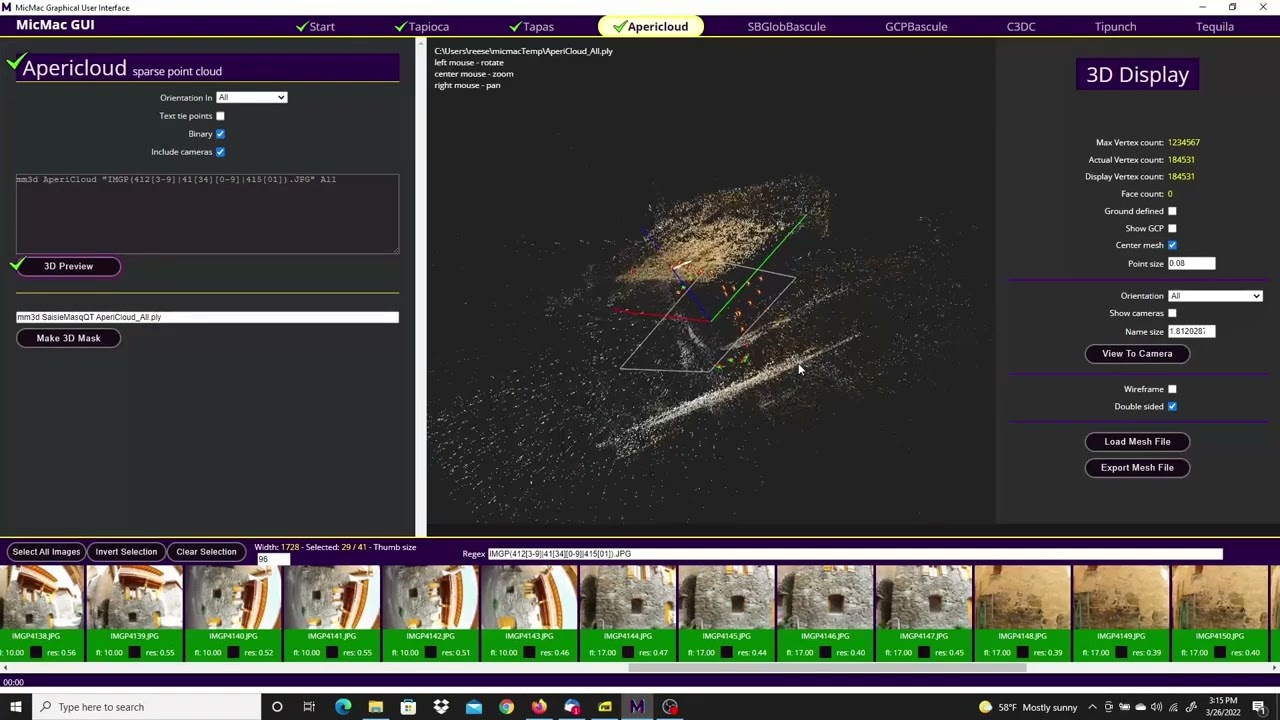Show hidden system tray icons

pyautogui.click(x=1092, y=707)
